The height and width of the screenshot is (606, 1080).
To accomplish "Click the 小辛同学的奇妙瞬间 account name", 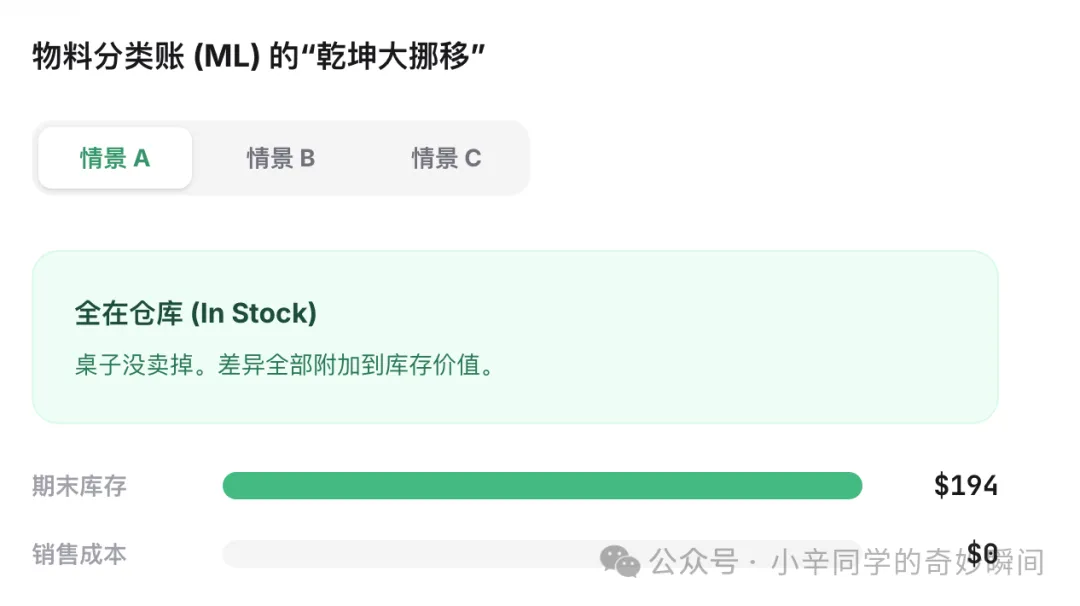I will coord(908,562).
